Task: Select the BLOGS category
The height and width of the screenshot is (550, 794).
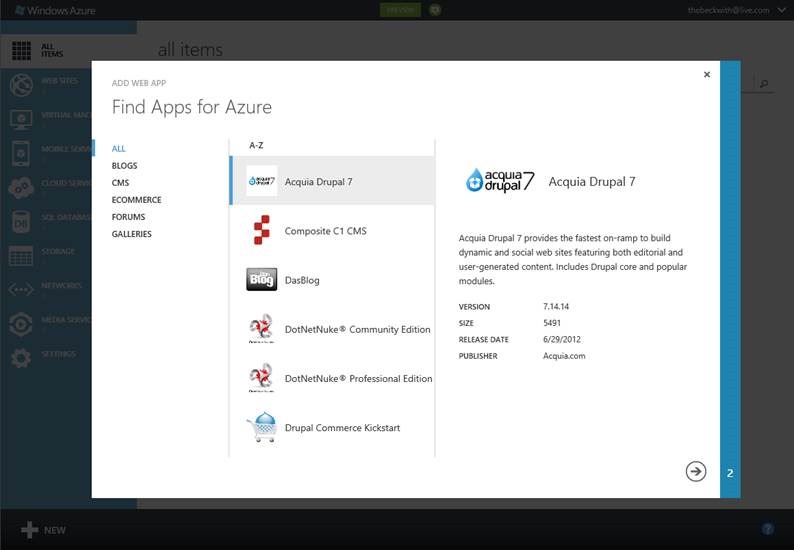Action: click(125, 166)
